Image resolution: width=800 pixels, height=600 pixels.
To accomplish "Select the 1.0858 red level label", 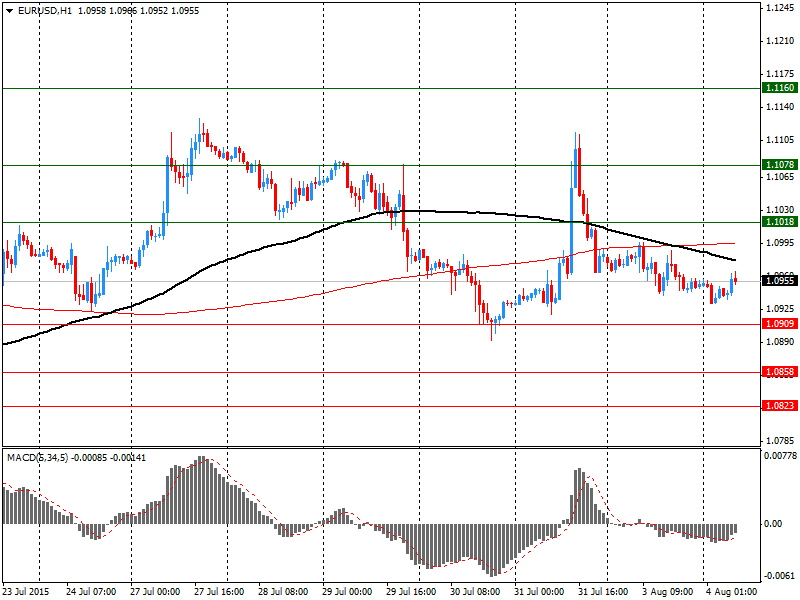I will (x=779, y=372).
